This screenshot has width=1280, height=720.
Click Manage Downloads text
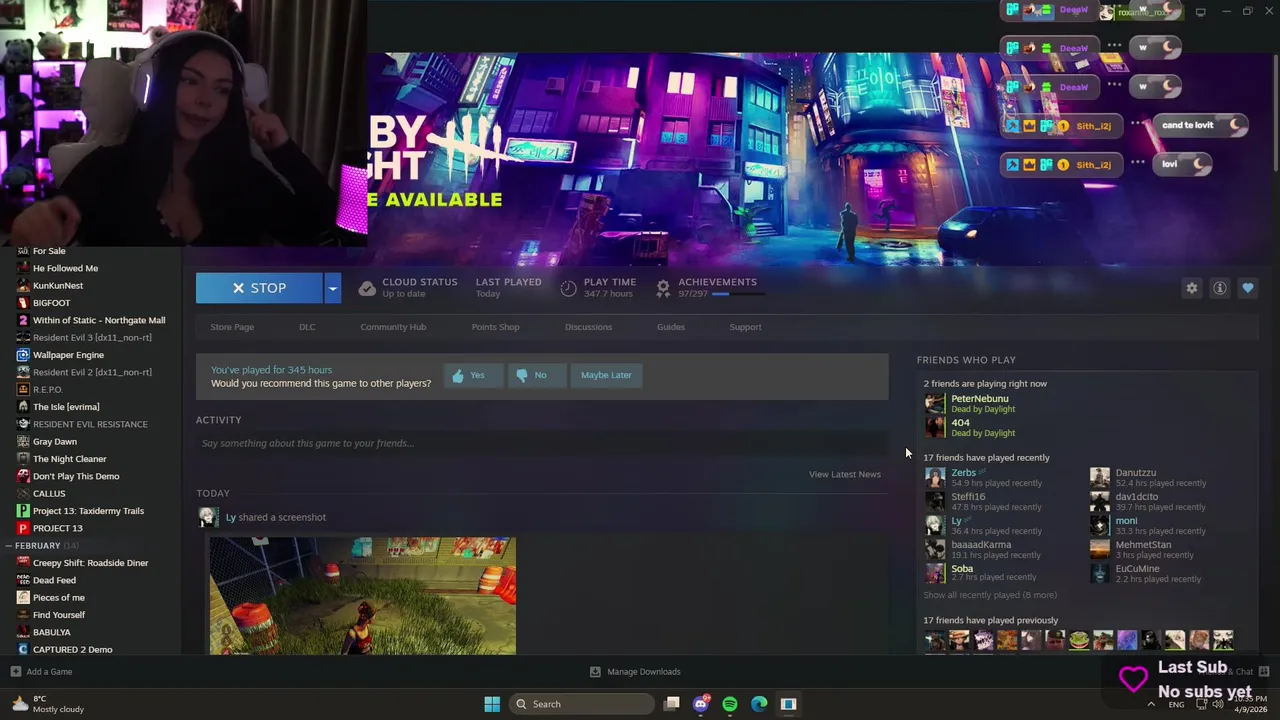644,672
